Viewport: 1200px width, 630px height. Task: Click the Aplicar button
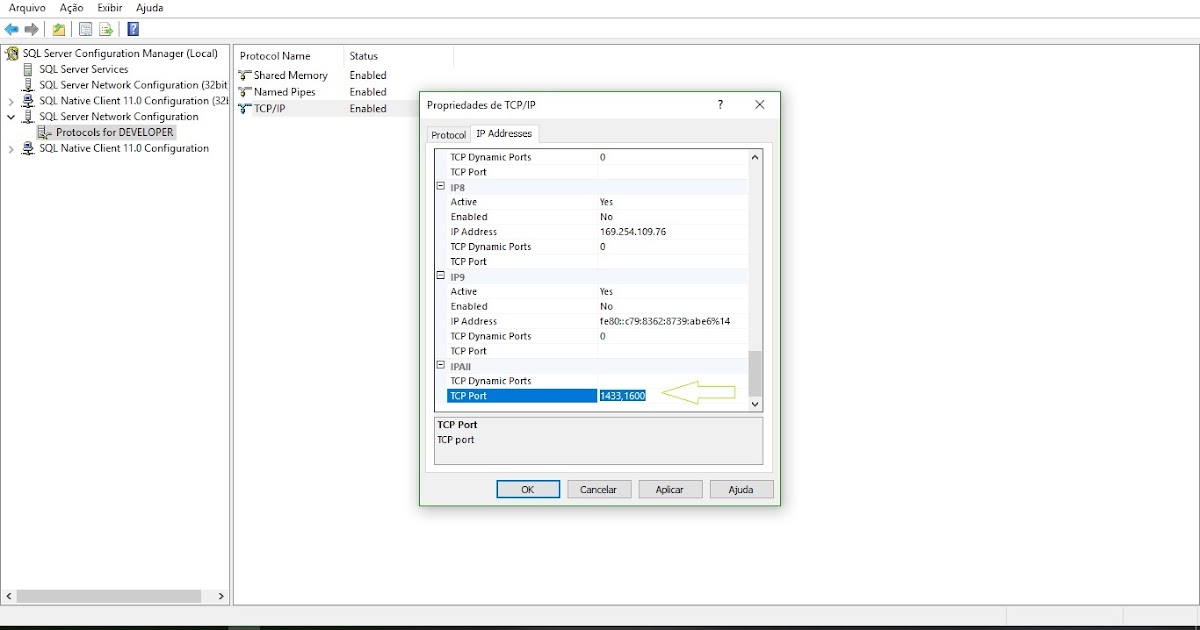coord(670,489)
